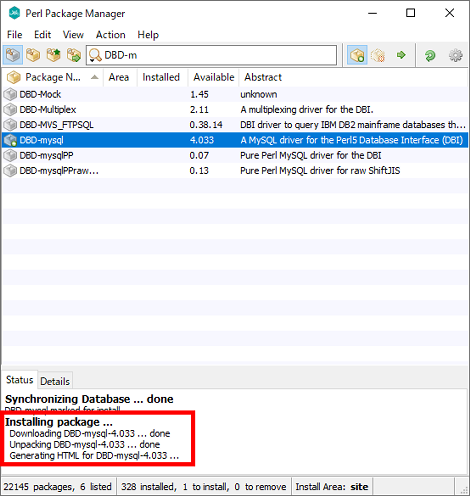Click the marked-for-install icon beside DBD-mysql
Screen dimensions: 470x496
point(10,140)
